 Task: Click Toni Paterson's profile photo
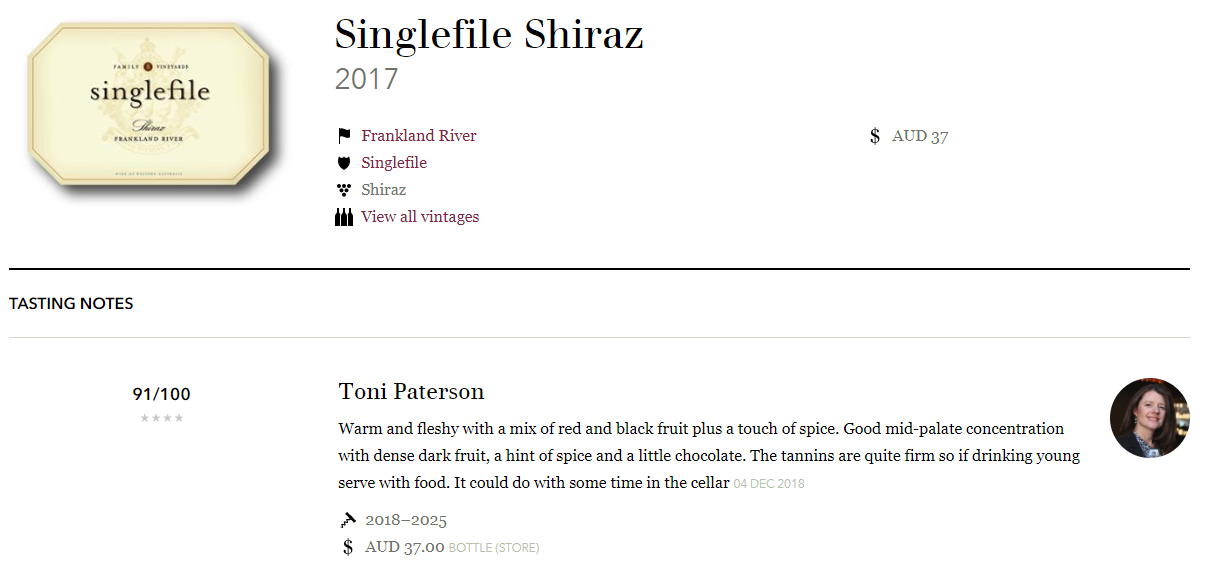1150,418
